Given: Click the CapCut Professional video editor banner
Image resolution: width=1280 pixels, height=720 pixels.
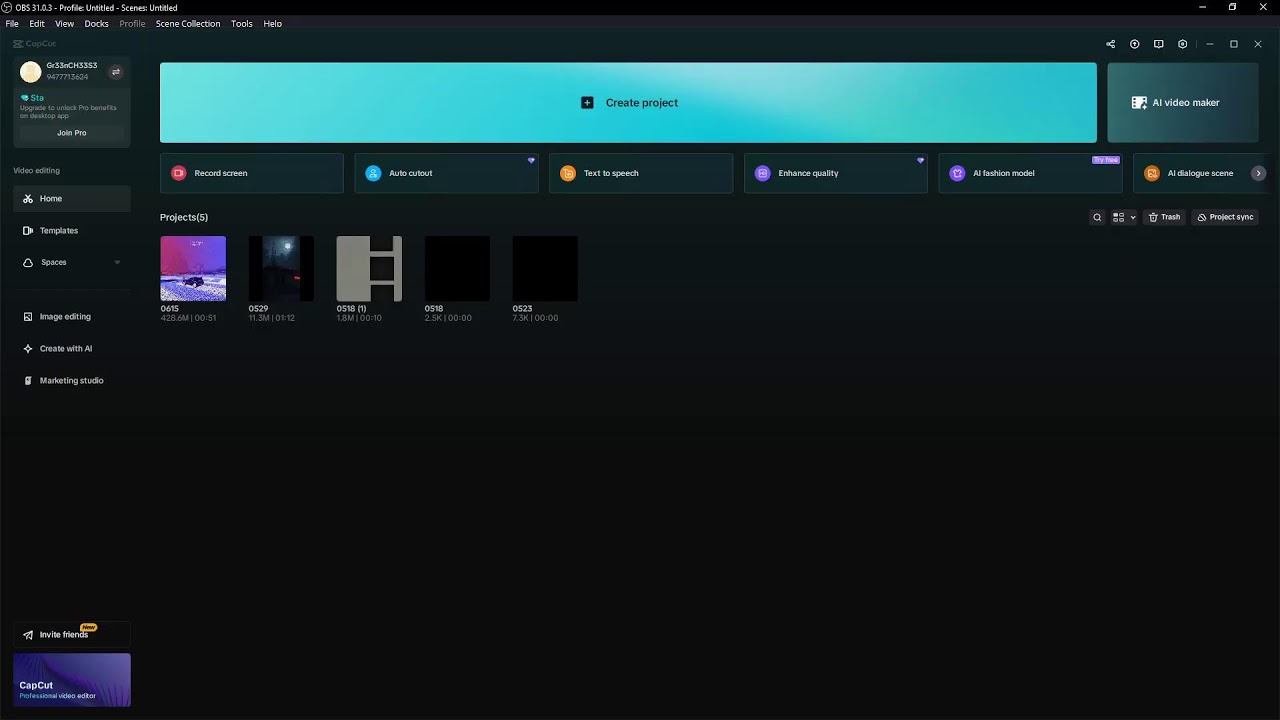Looking at the screenshot, I should (72, 680).
